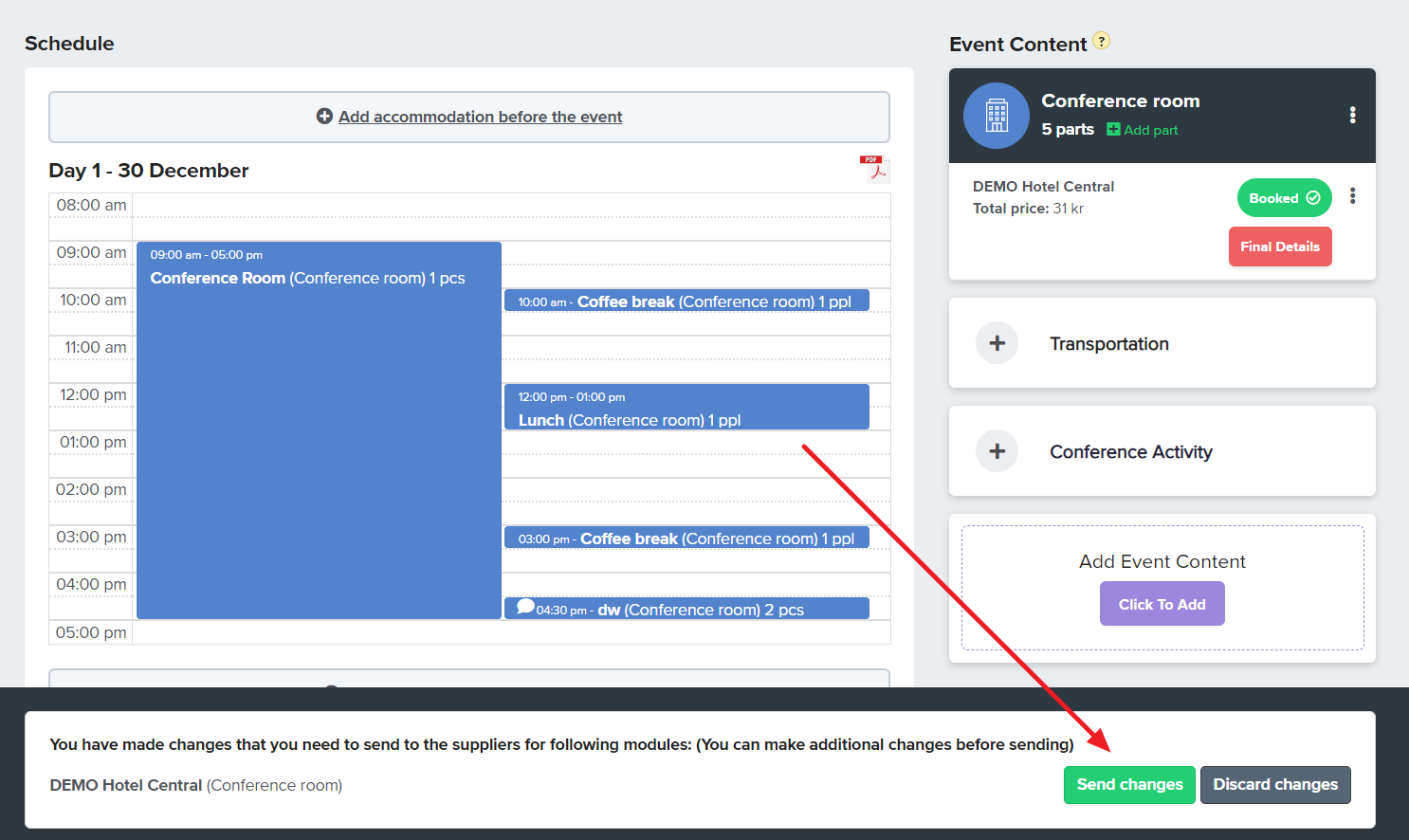The width and height of the screenshot is (1409, 840).
Task: Click the 5 parts text
Action: 1068,129
